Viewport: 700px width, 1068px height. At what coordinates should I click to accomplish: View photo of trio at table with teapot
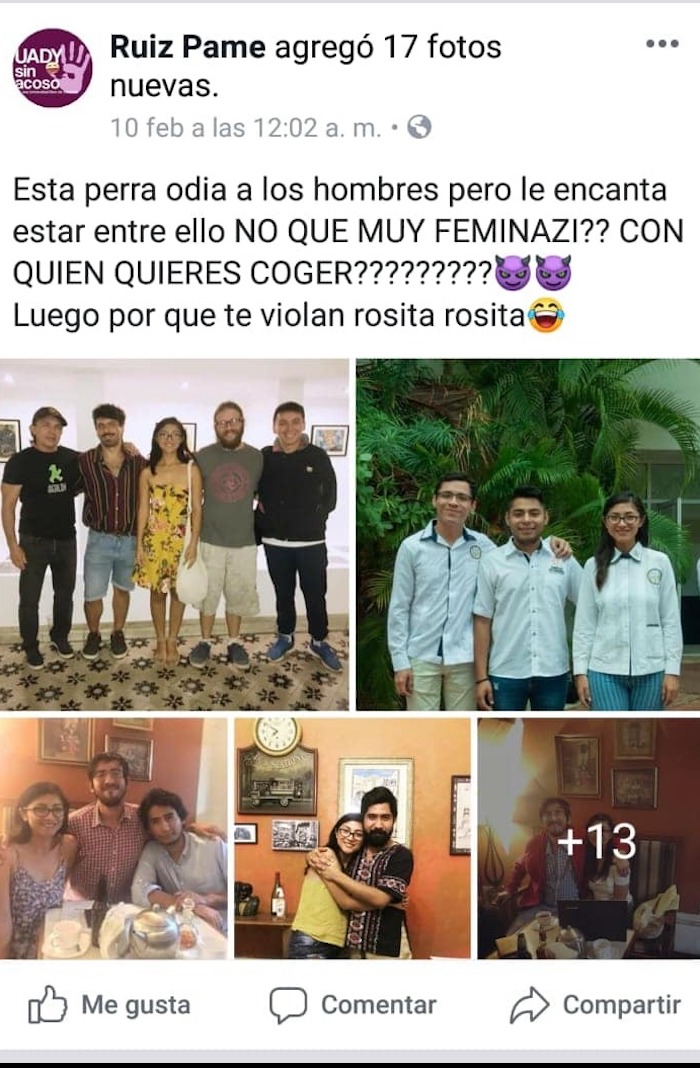(x=114, y=838)
